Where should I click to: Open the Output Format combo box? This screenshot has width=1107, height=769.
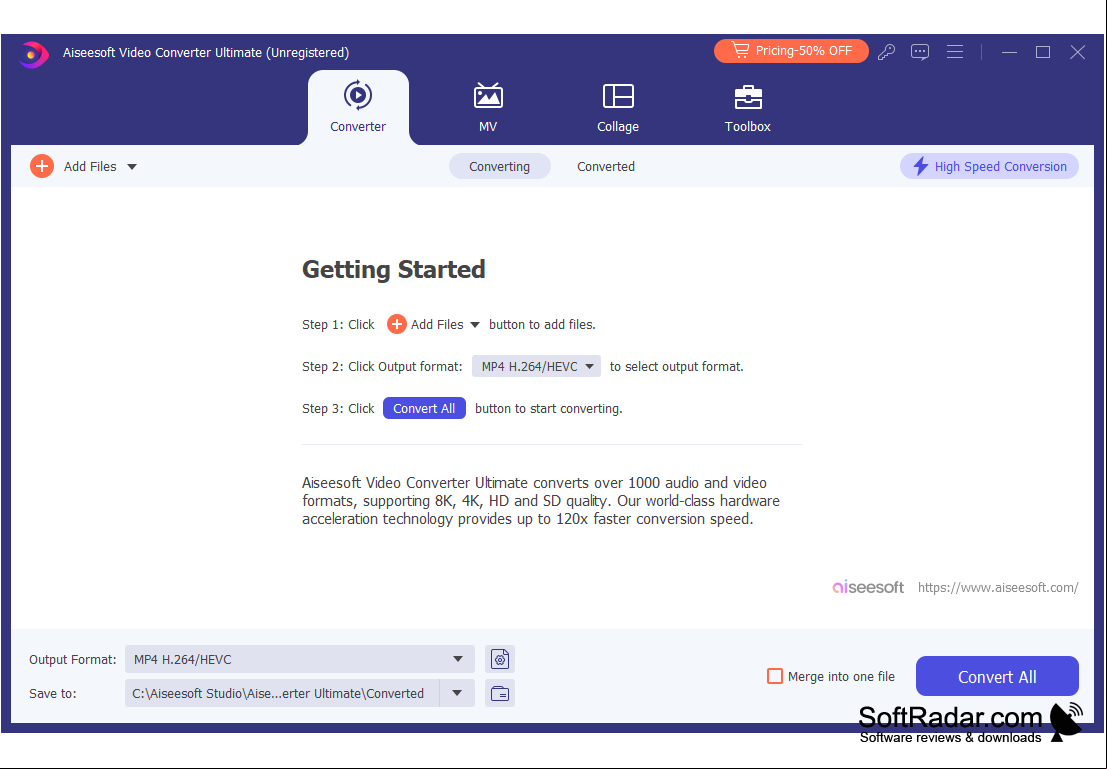click(x=299, y=660)
